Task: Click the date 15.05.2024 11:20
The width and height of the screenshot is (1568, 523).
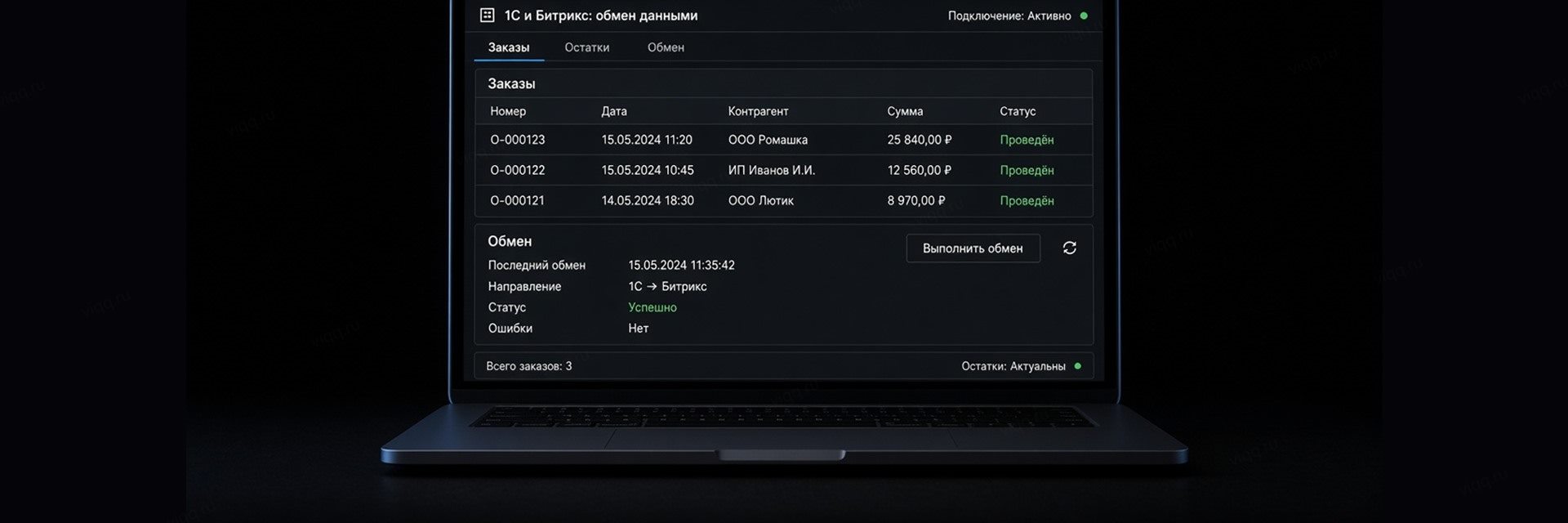Action: [x=647, y=140]
